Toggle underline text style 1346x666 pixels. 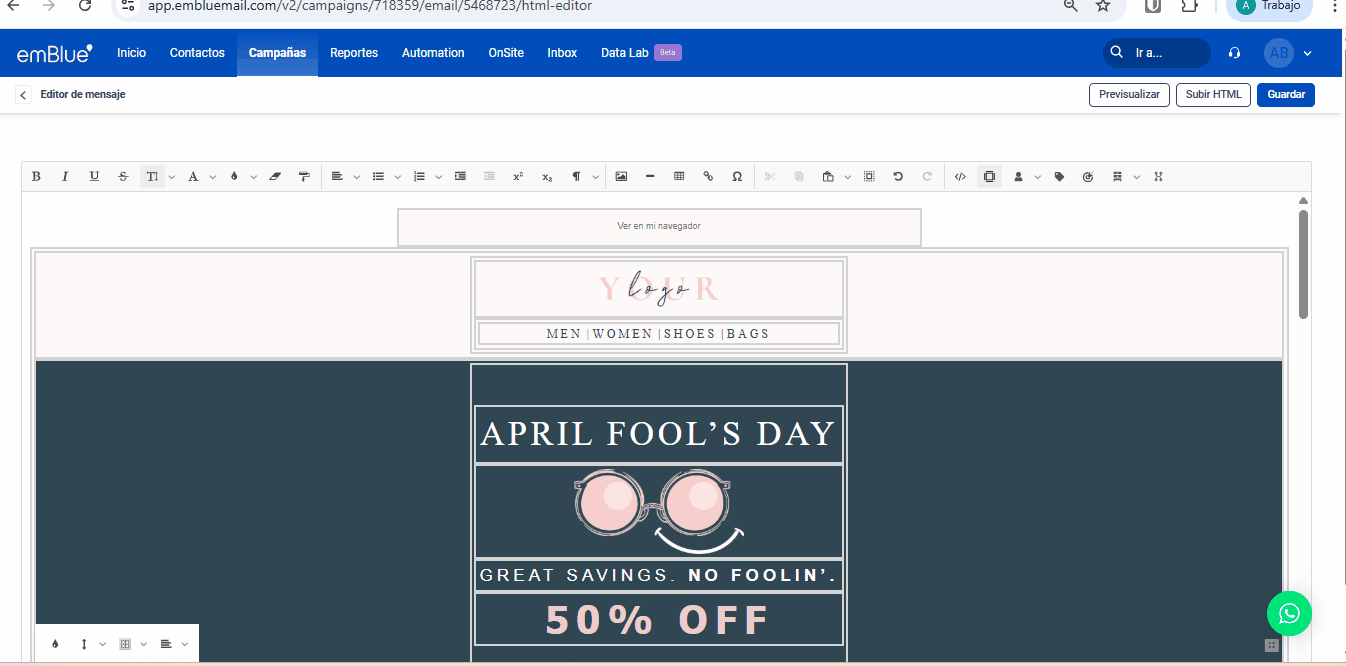[94, 177]
